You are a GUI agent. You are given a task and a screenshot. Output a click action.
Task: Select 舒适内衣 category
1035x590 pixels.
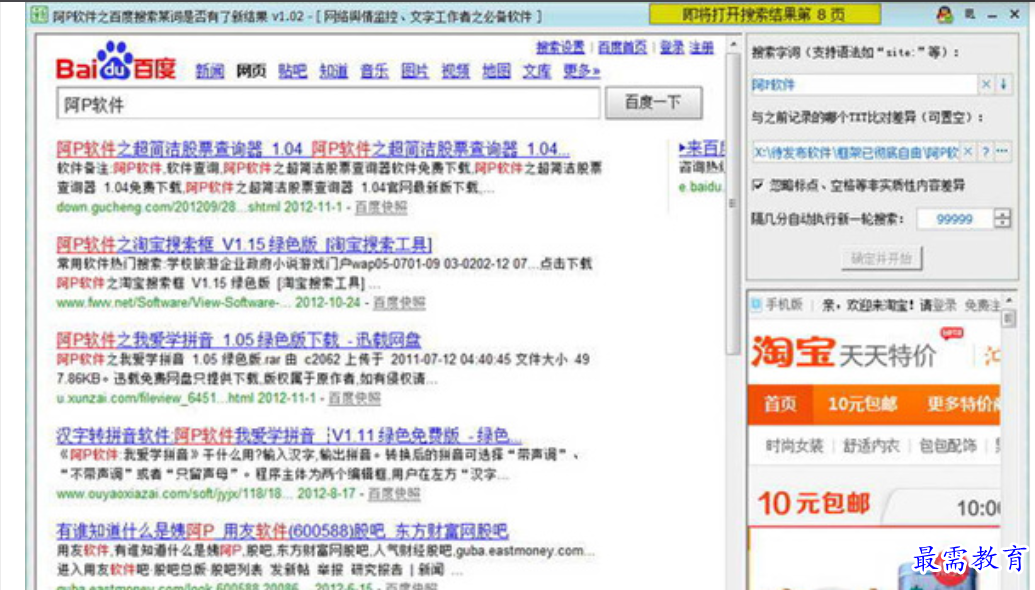point(871,446)
